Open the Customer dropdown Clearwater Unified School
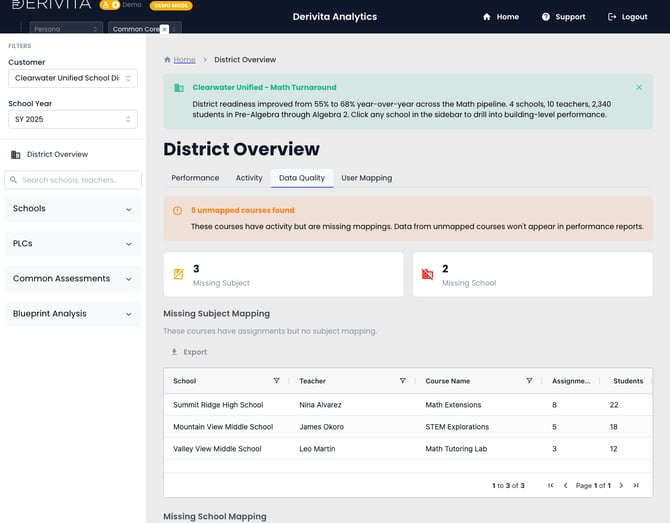The height and width of the screenshot is (523, 670). 73,78
